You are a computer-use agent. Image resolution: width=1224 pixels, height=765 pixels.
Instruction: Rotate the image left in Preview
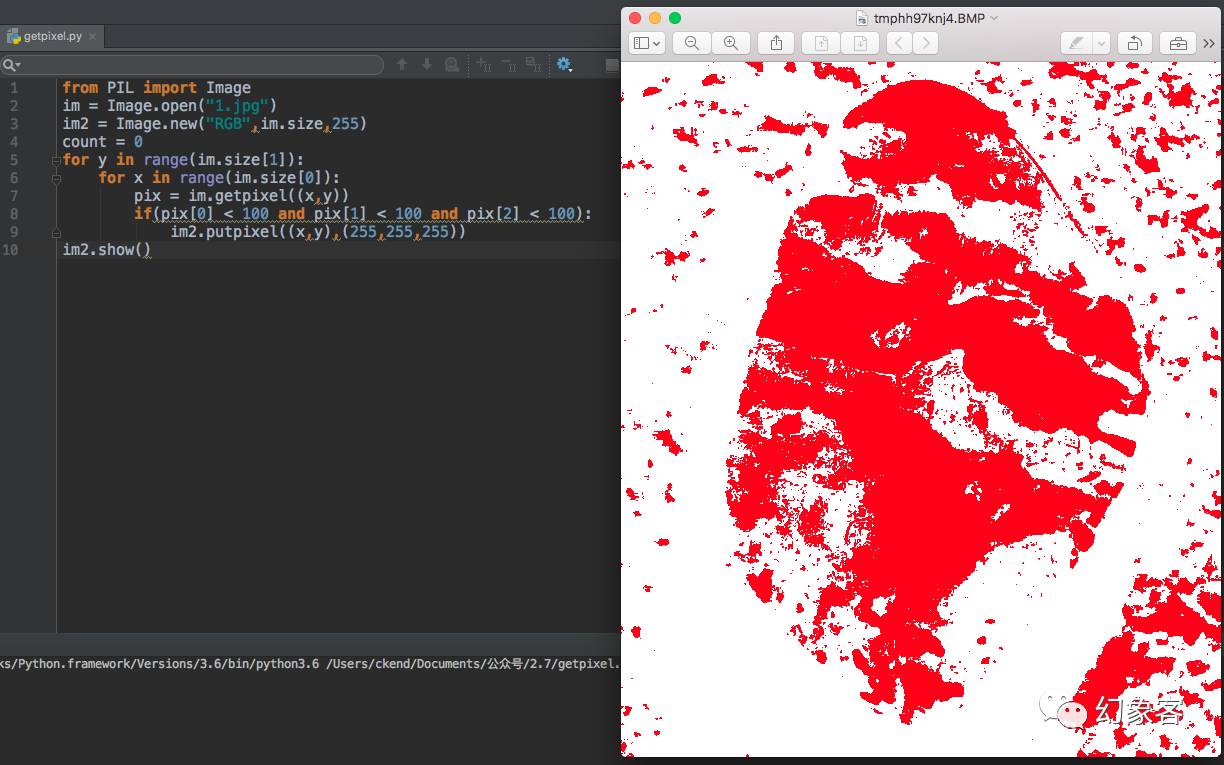(x=1134, y=43)
